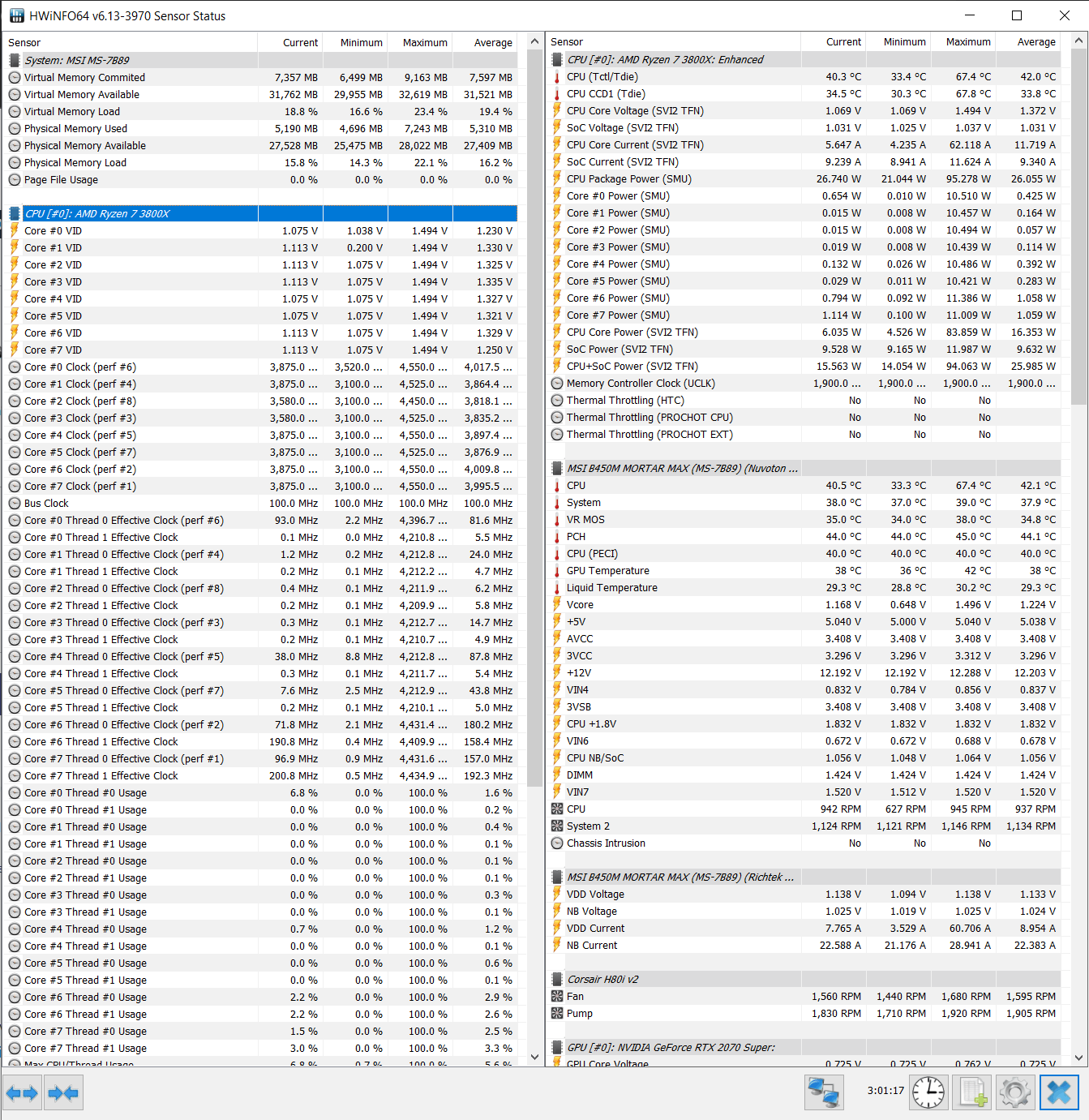Select the +12V voltage row
Image resolution: width=1089 pixels, height=1120 pixels.
coord(804,672)
